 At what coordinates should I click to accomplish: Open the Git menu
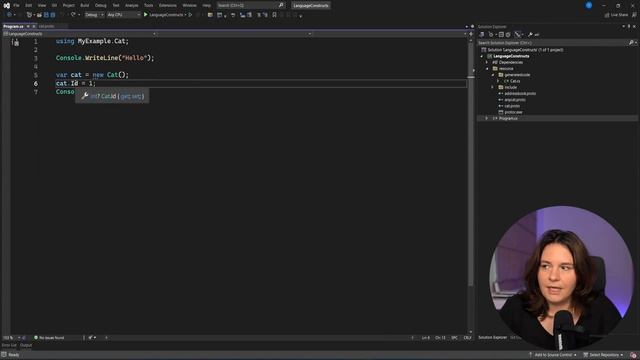[x=54, y=5]
